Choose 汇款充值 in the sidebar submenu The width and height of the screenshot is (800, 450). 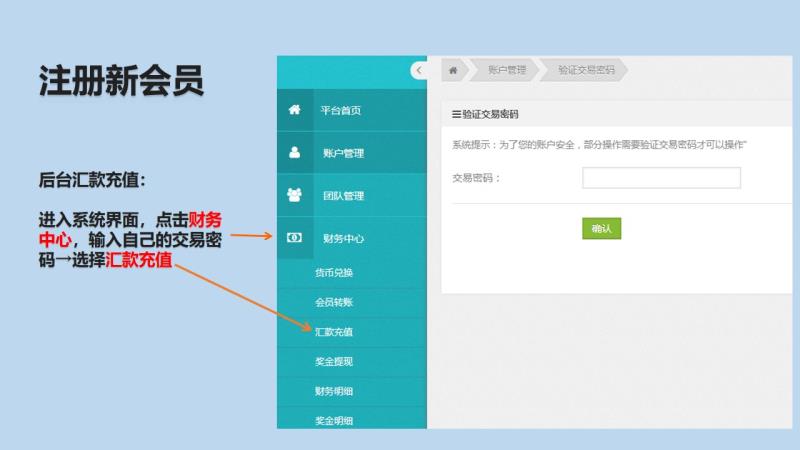click(x=334, y=332)
